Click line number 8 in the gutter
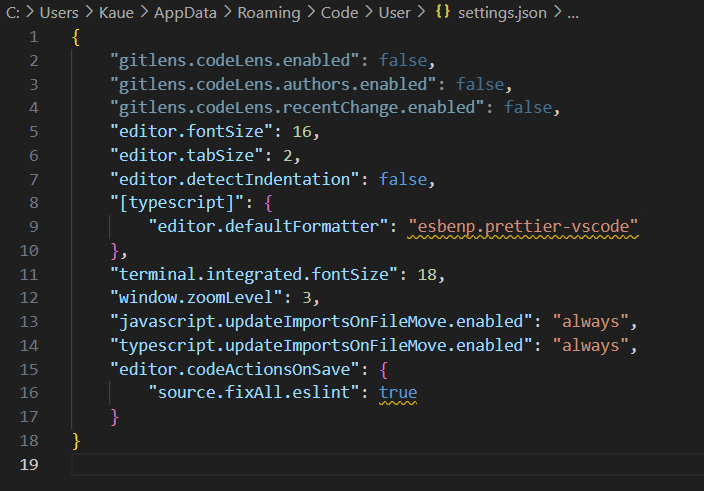 click(x=35, y=204)
